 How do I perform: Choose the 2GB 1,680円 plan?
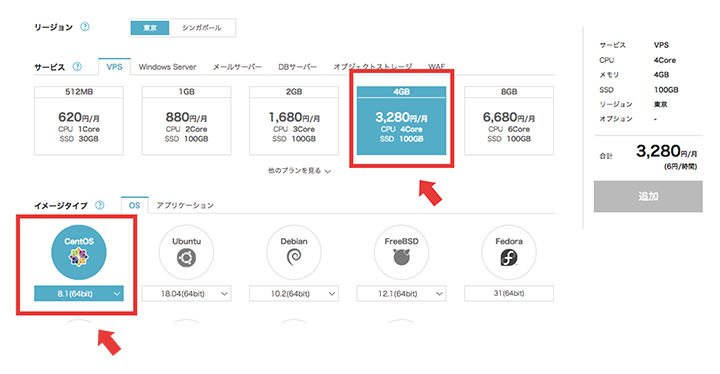pyautogui.click(x=294, y=120)
